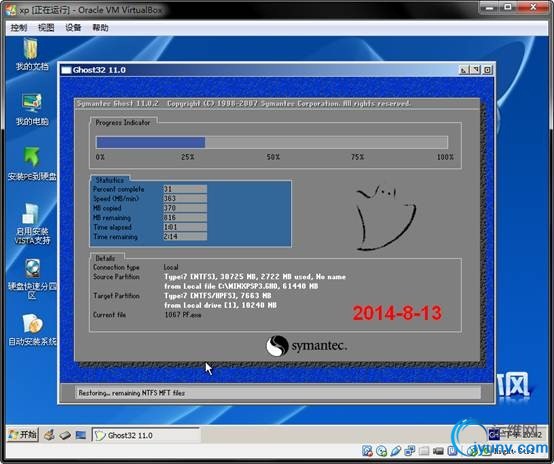Click the Ghost32 progress indicator bar
Image resolution: width=554 pixels, height=464 pixels.
pos(272,142)
